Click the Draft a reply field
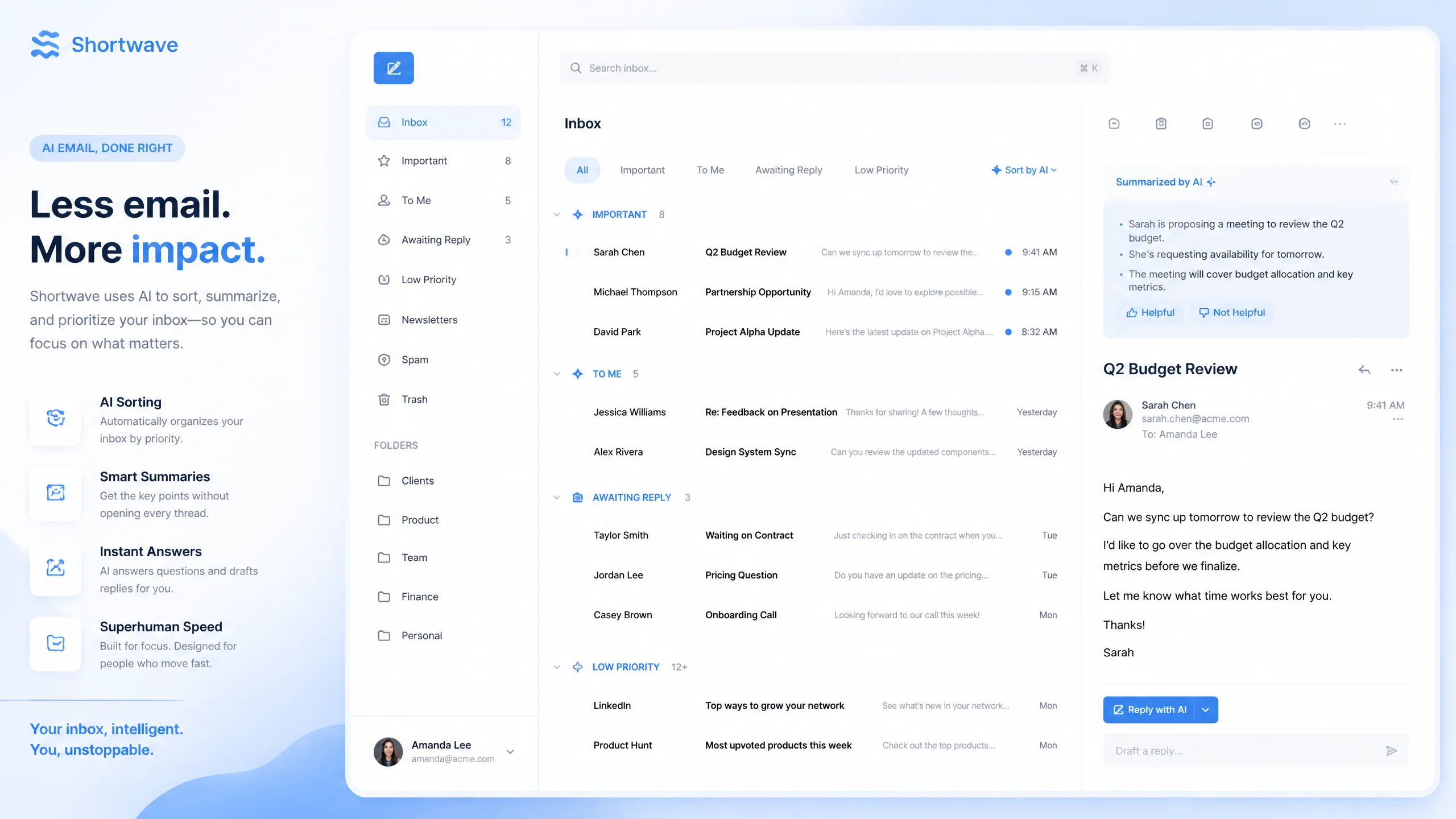1456x819 pixels. coord(1256,751)
